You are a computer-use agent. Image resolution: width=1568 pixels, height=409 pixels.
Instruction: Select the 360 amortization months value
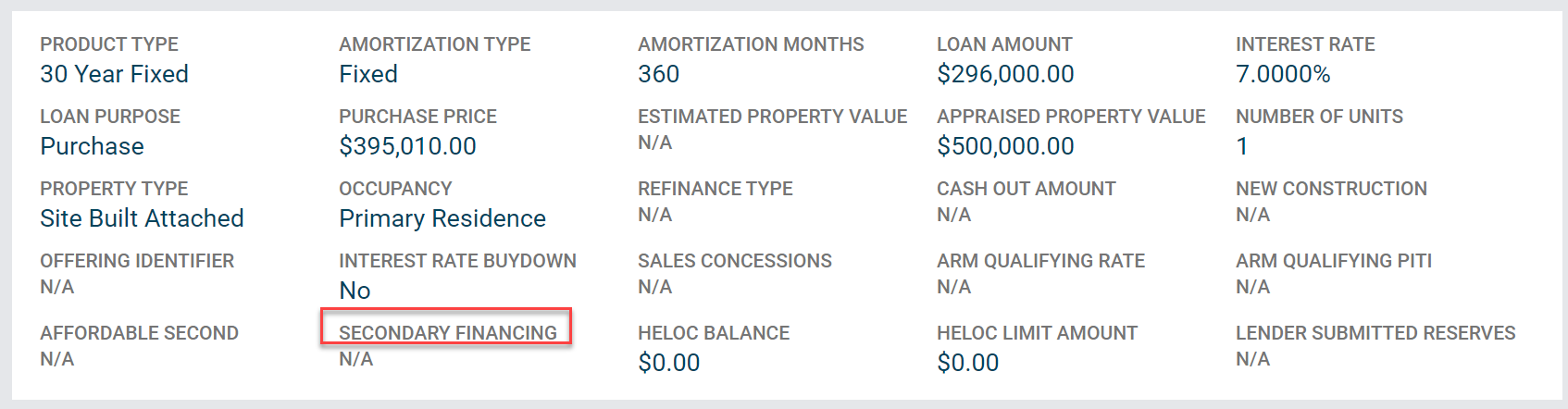(658, 74)
